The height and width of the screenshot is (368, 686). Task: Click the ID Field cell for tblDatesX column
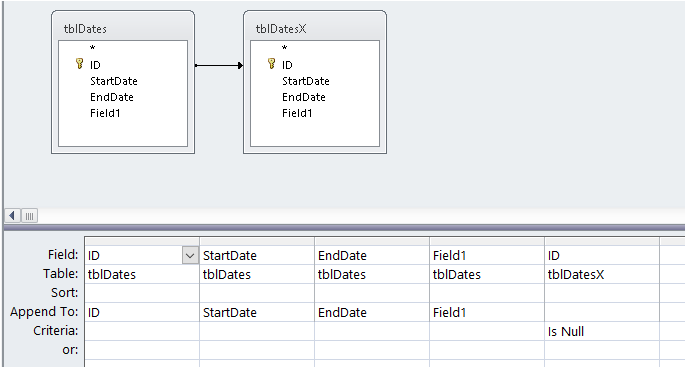click(x=602, y=256)
